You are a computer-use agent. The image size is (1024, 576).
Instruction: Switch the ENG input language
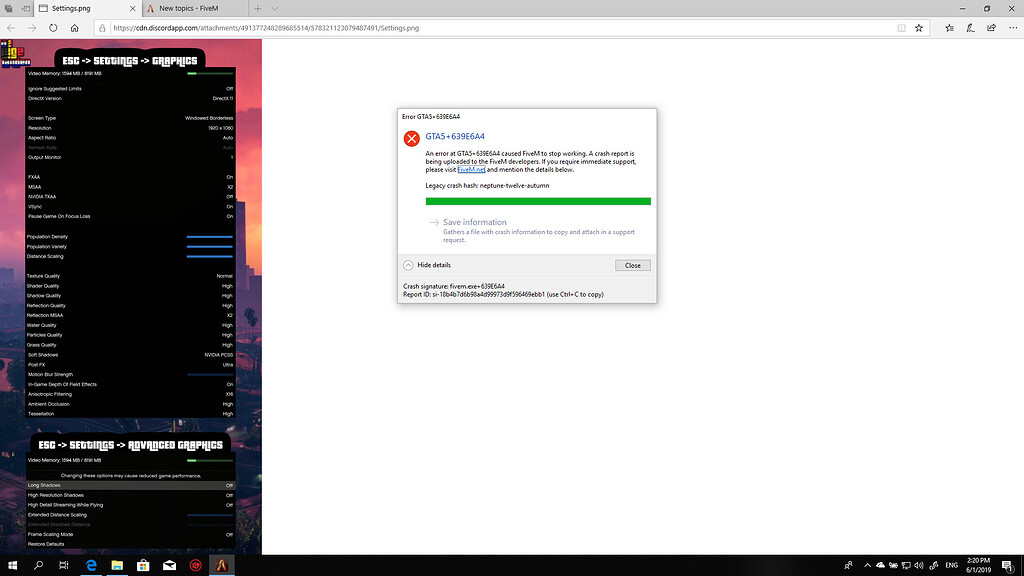click(952, 565)
